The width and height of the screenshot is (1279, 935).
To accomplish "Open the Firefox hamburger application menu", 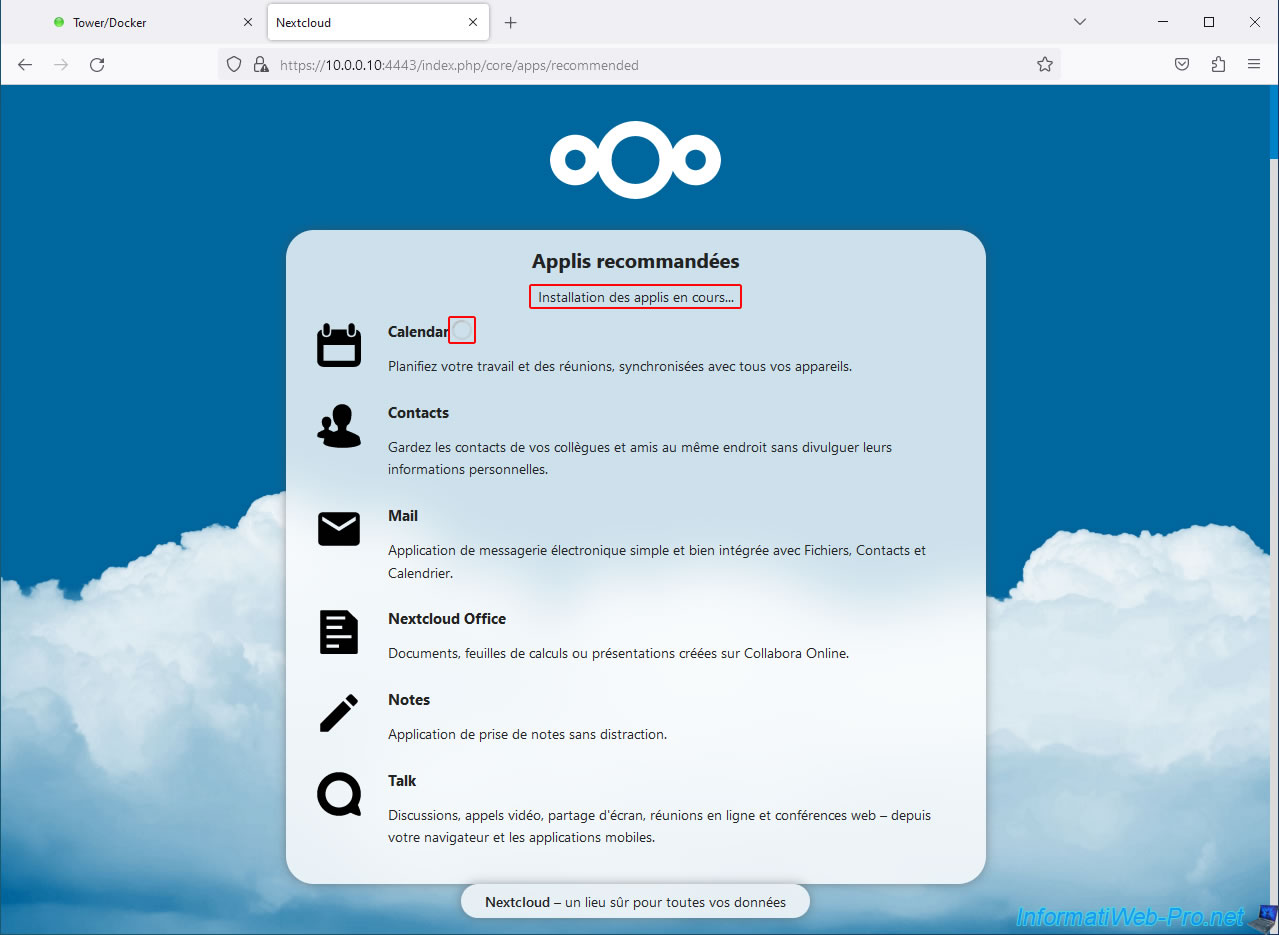I will [1254, 65].
